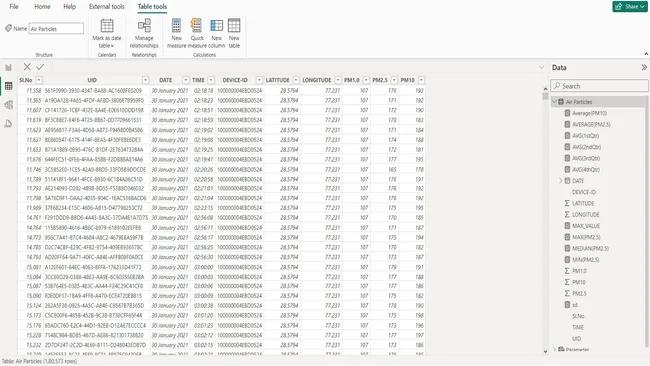
Task: Open the DATE column filter dropdown
Action: [186, 80]
